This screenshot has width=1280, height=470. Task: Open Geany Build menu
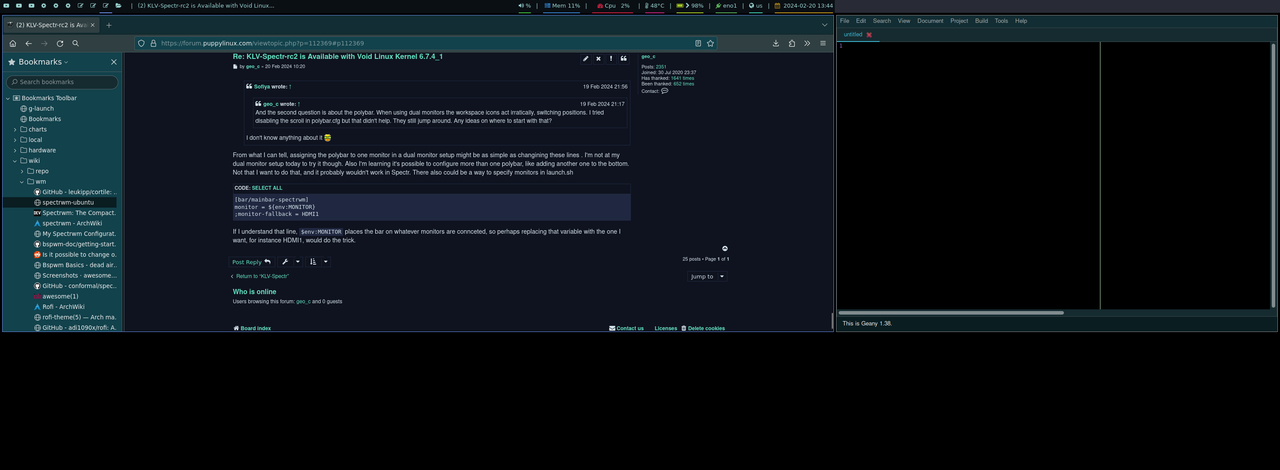(x=982, y=20)
